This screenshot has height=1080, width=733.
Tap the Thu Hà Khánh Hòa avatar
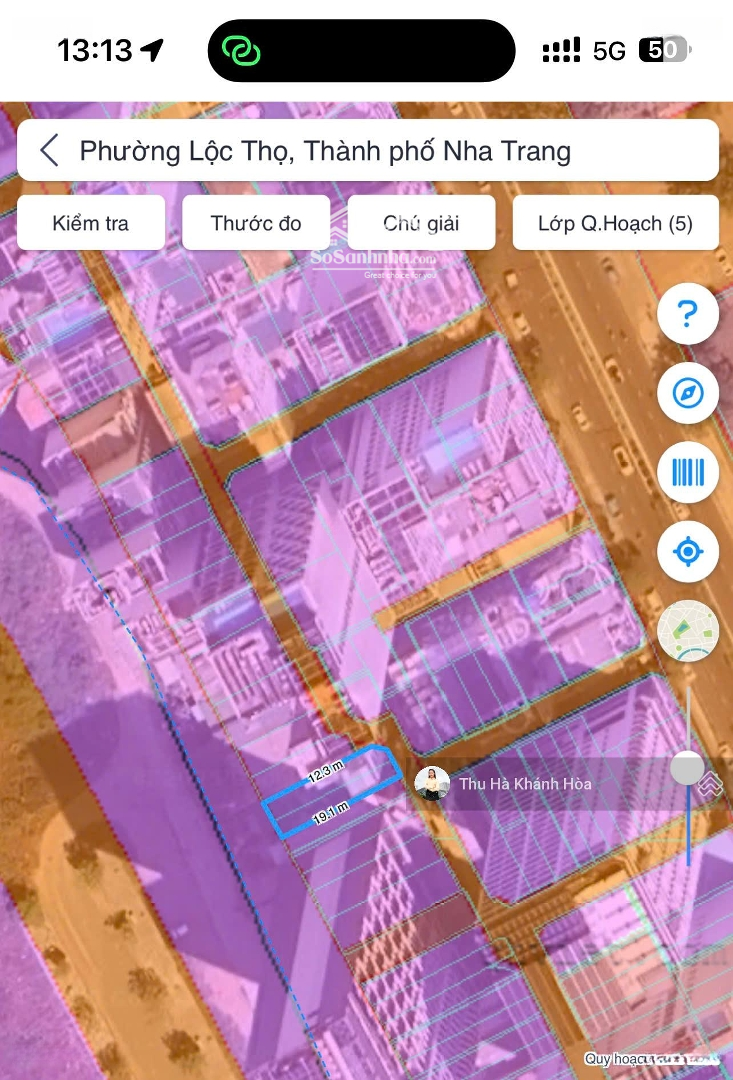click(x=432, y=783)
